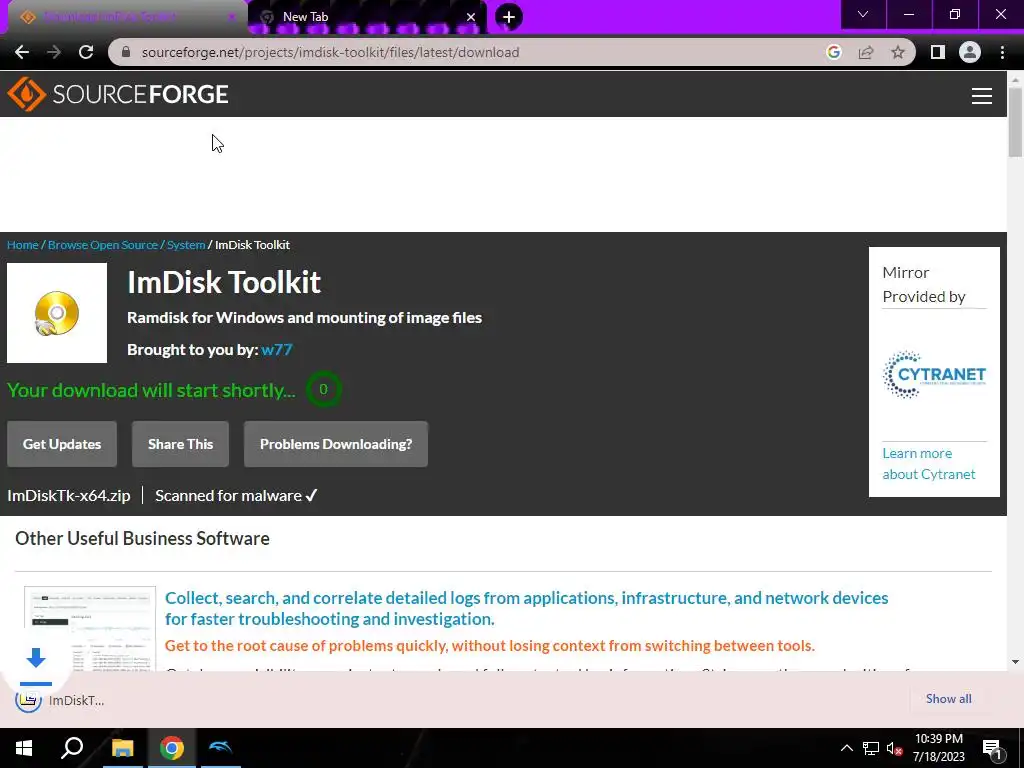Viewport: 1024px width, 768px height.
Task: Click the download countdown circle
Action: pyautogui.click(x=323, y=389)
